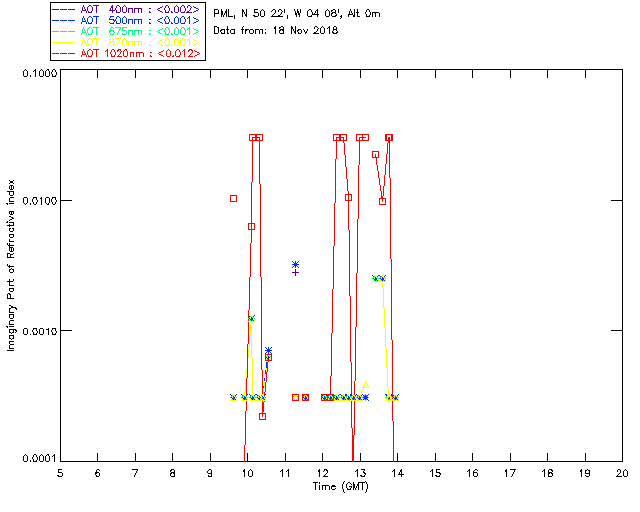Click the blue asterisk marker near 11 GMT
The image size is (640, 512).
click(296, 265)
